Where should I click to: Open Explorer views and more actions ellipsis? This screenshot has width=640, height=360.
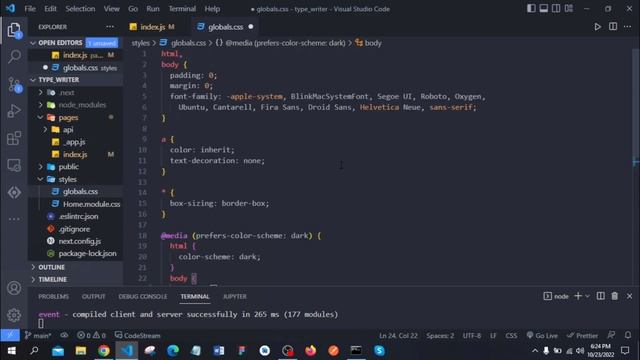[110, 27]
